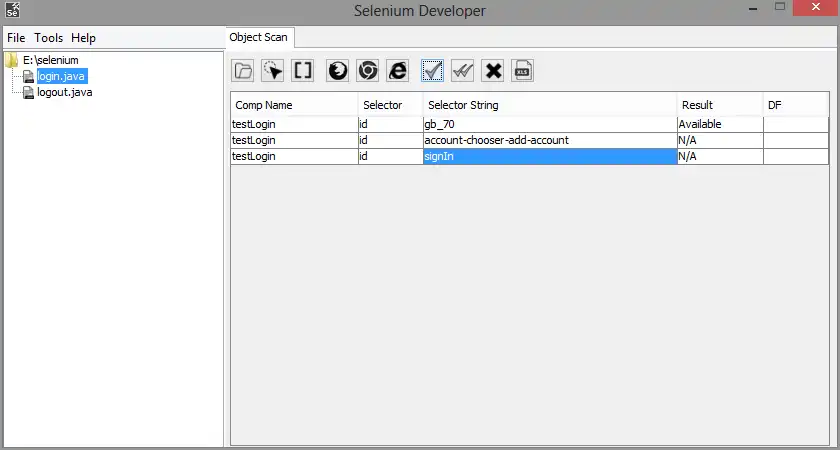Click the square brackets toolbar icon
This screenshot has height=450, width=840.
coord(303,71)
